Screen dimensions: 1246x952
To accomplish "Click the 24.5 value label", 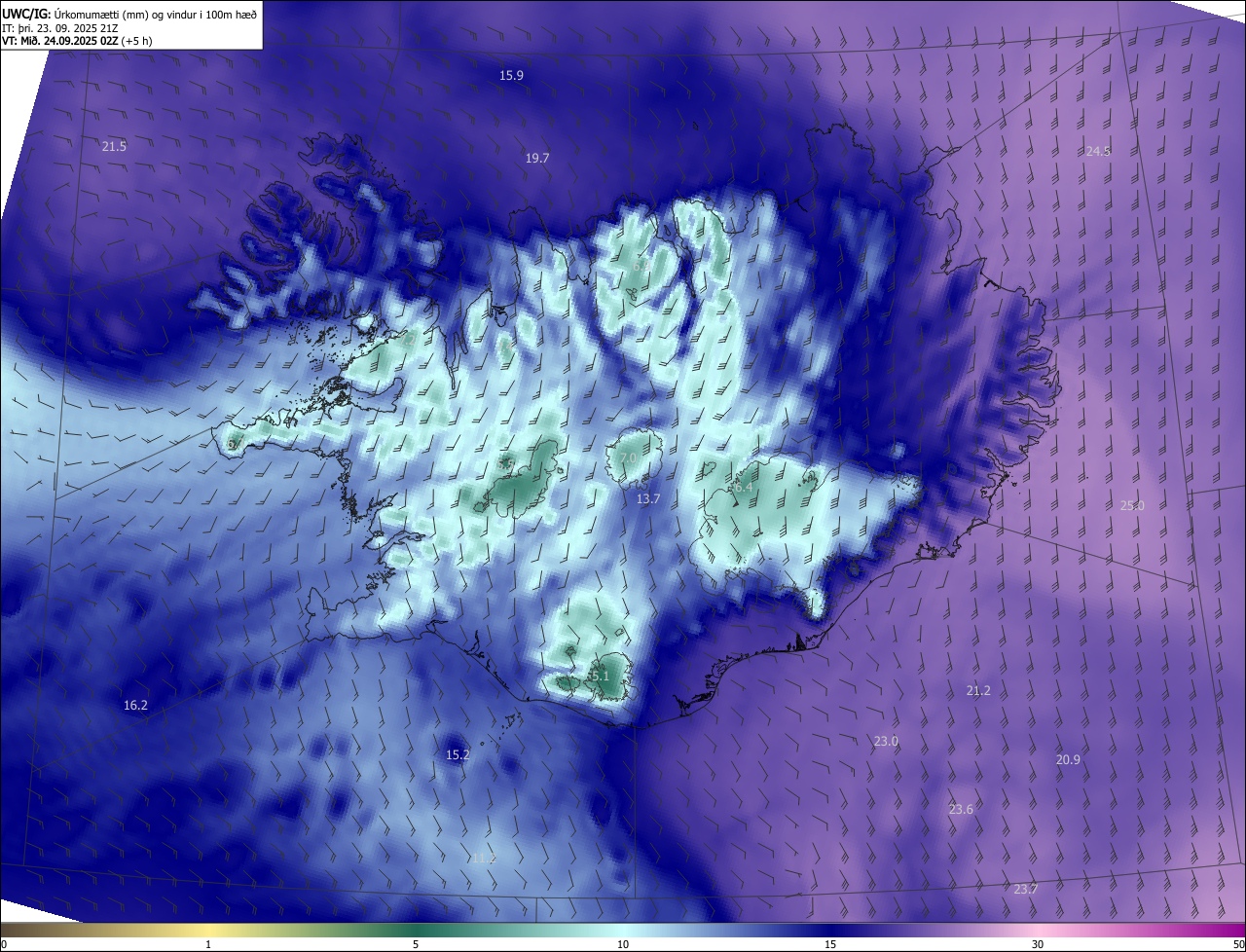I will (x=1098, y=151).
